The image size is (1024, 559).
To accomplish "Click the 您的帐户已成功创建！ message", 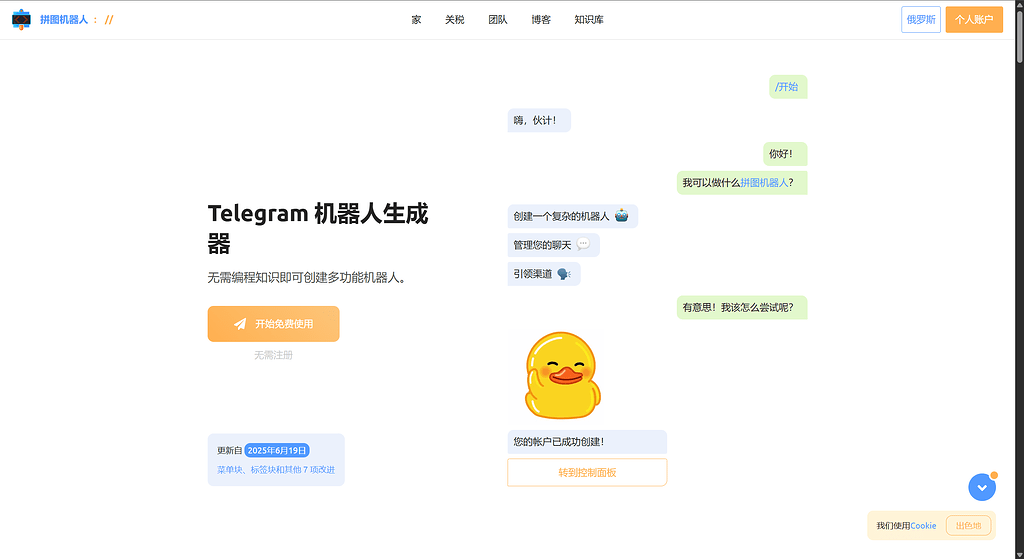I will click(587, 442).
